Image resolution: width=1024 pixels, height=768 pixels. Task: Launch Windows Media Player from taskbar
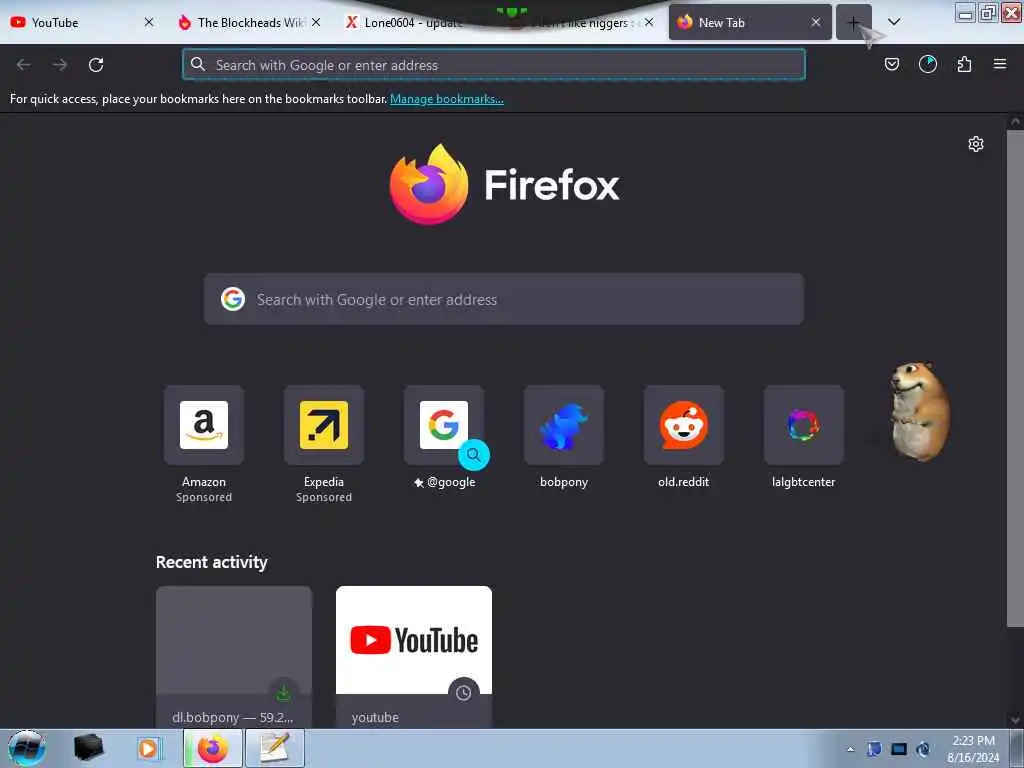148,748
